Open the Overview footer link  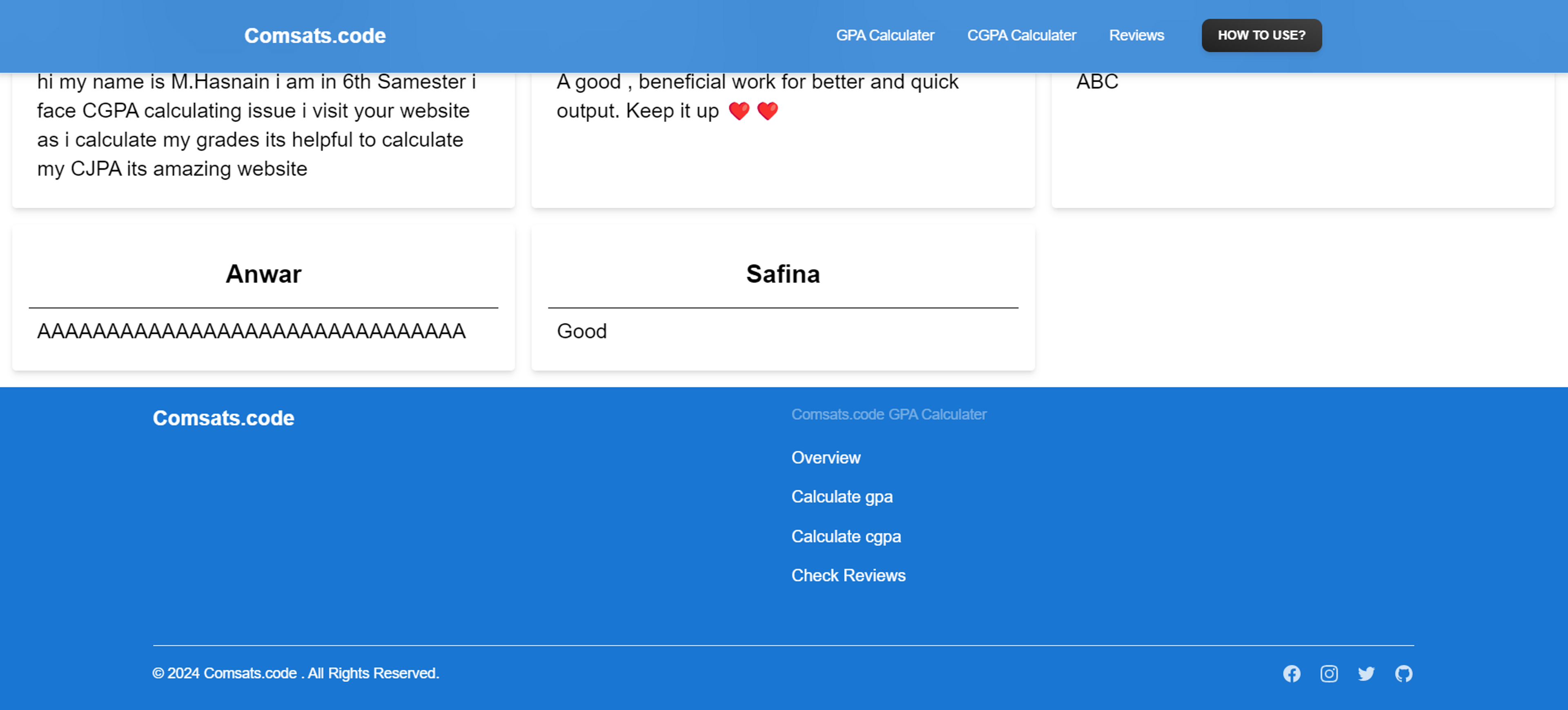click(x=825, y=458)
